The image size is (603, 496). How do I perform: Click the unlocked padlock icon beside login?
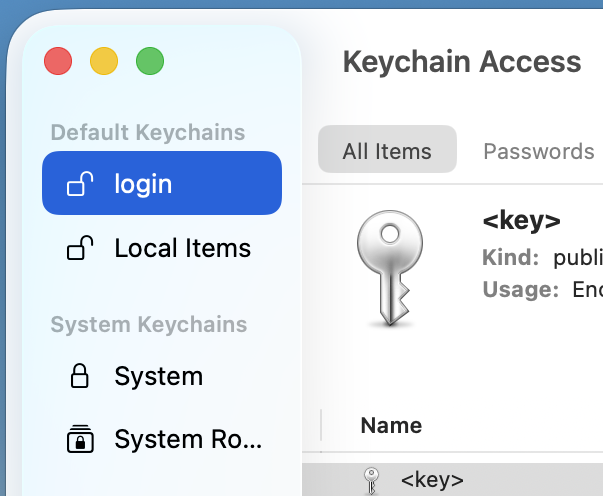click(x=80, y=184)
